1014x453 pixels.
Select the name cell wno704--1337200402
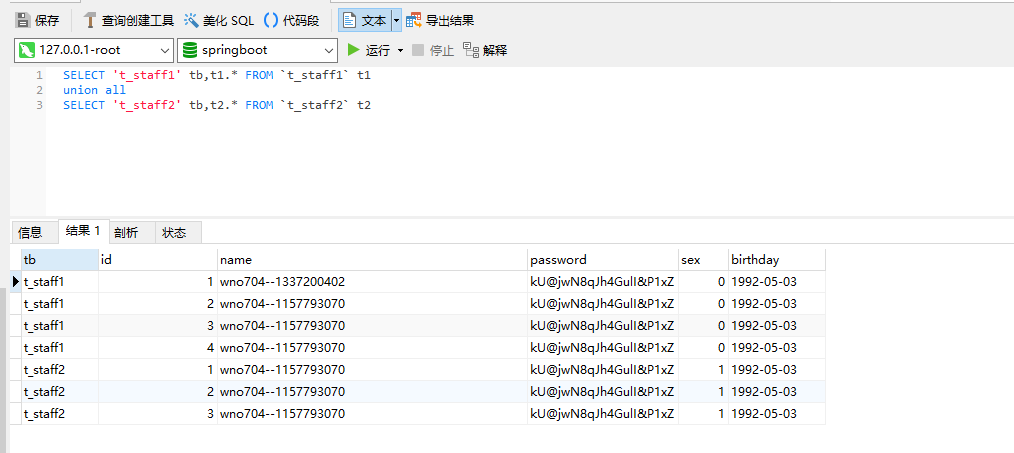(x=282, y=282)
